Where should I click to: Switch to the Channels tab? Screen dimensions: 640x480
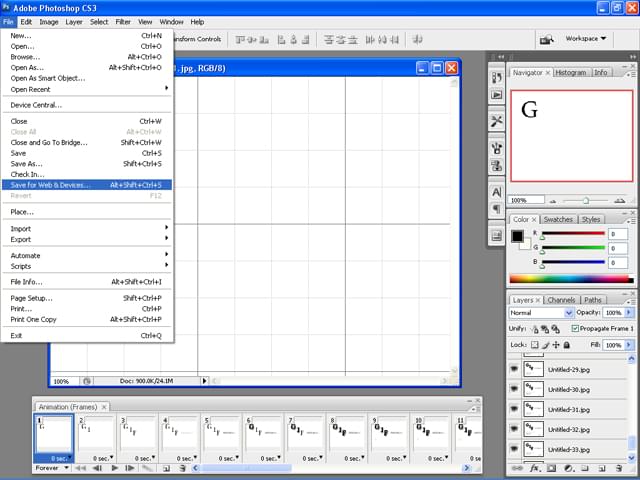pos(561,300)
